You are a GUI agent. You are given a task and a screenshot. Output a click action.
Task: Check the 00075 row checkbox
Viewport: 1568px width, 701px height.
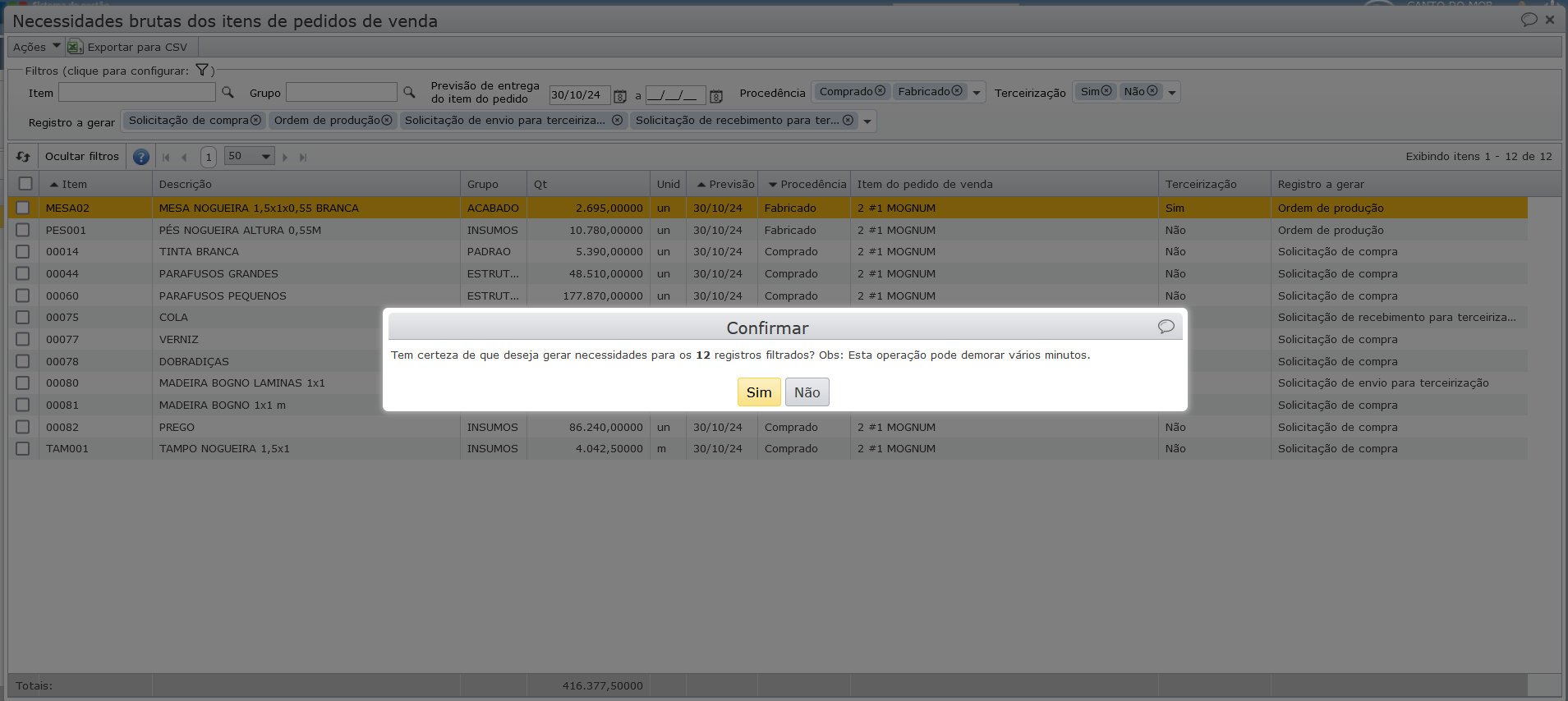point(23,317)
